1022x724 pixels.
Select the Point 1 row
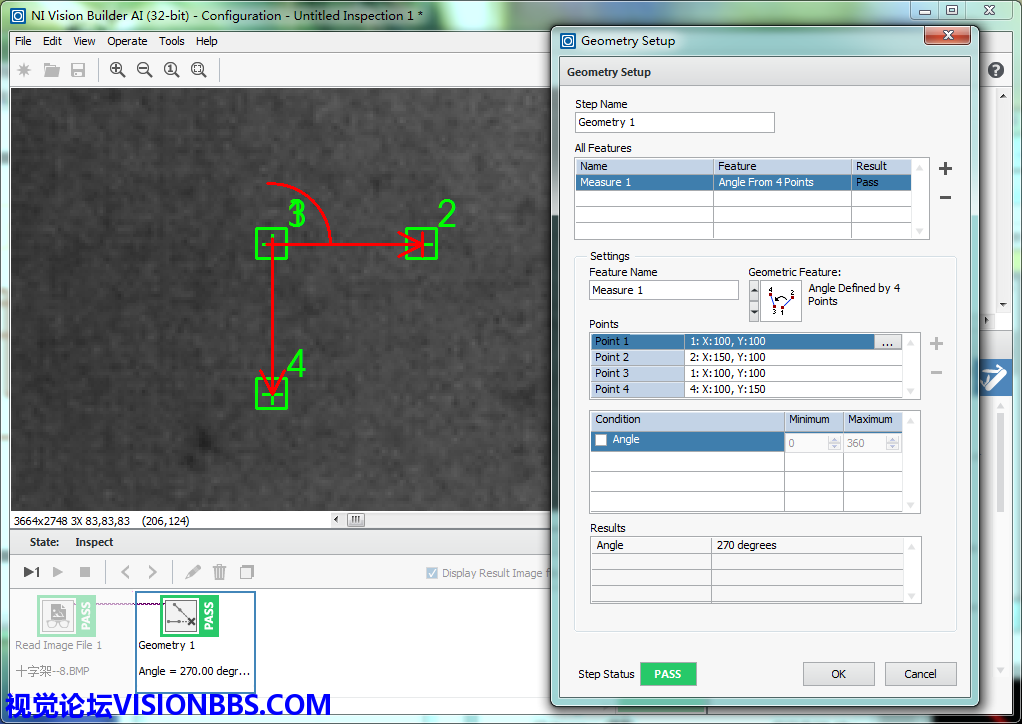click(746, 341)
